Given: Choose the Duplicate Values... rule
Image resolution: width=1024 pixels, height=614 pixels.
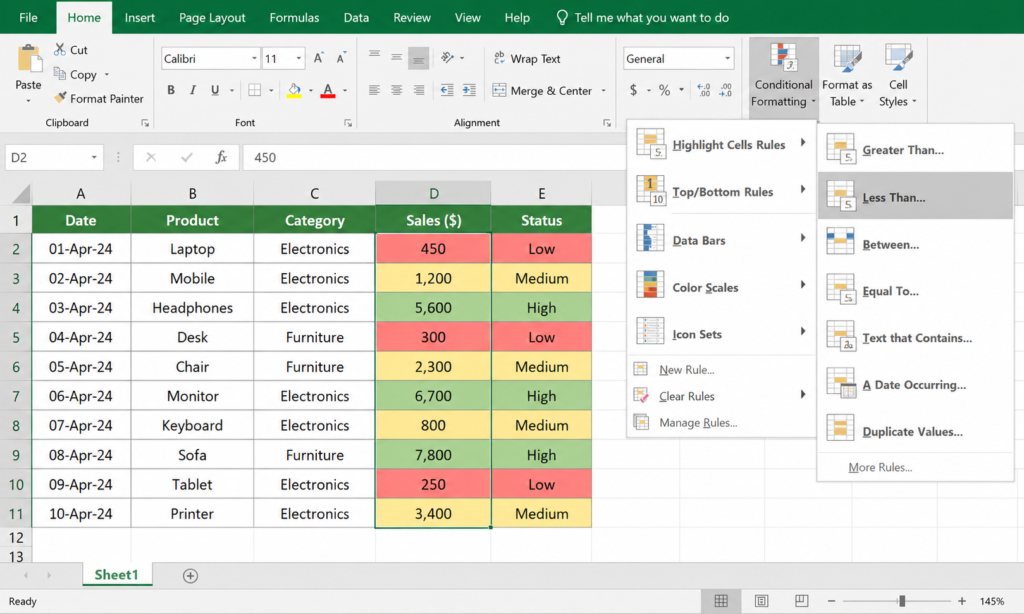Looking at the screenshot, I should click(x=915, y=430).
